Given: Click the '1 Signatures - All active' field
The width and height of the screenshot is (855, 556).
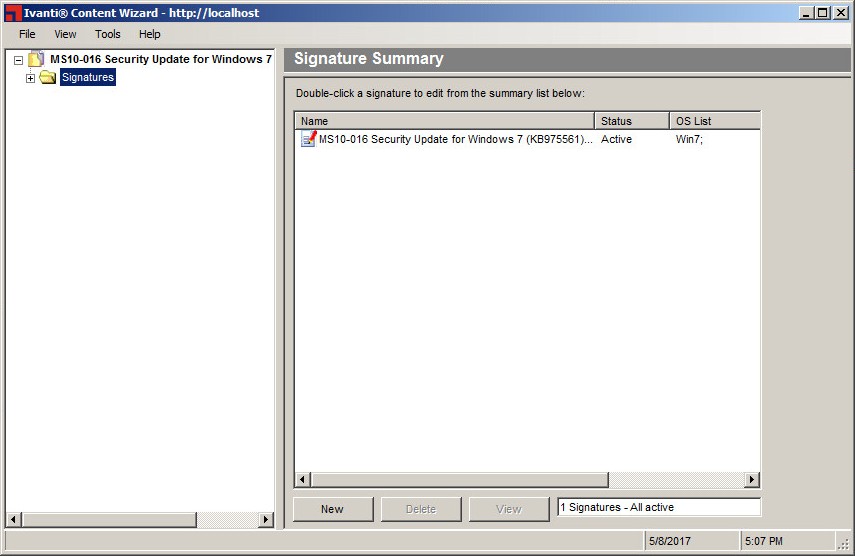Looking at the screenshot, I should 659,507.
